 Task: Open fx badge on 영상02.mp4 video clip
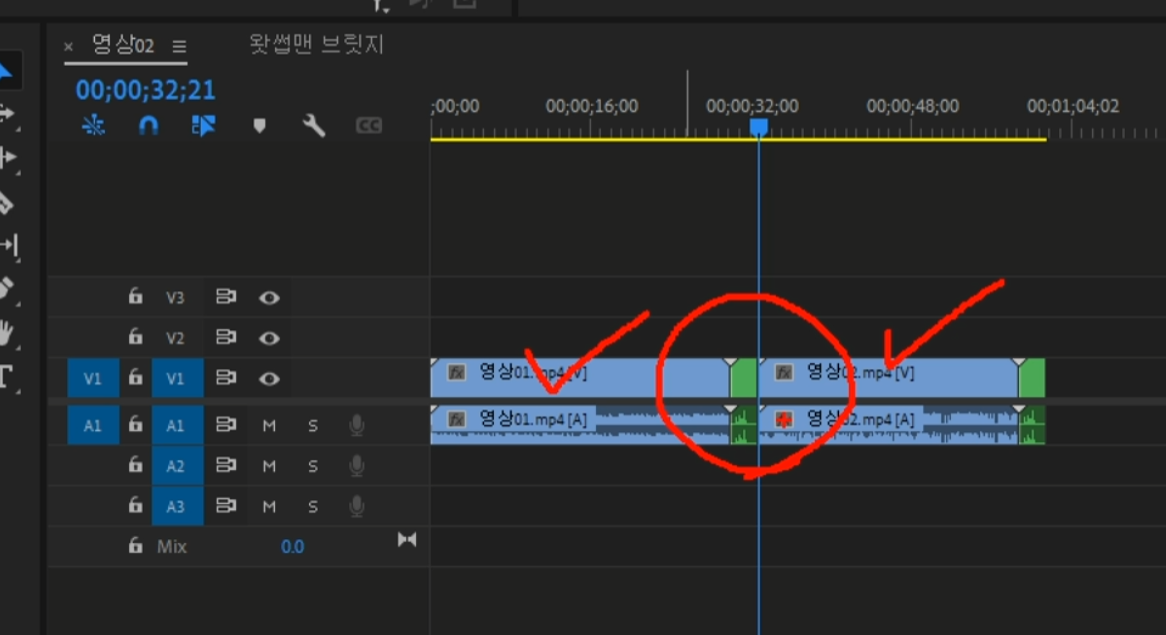pyautogui.click(x=784, y=372)
